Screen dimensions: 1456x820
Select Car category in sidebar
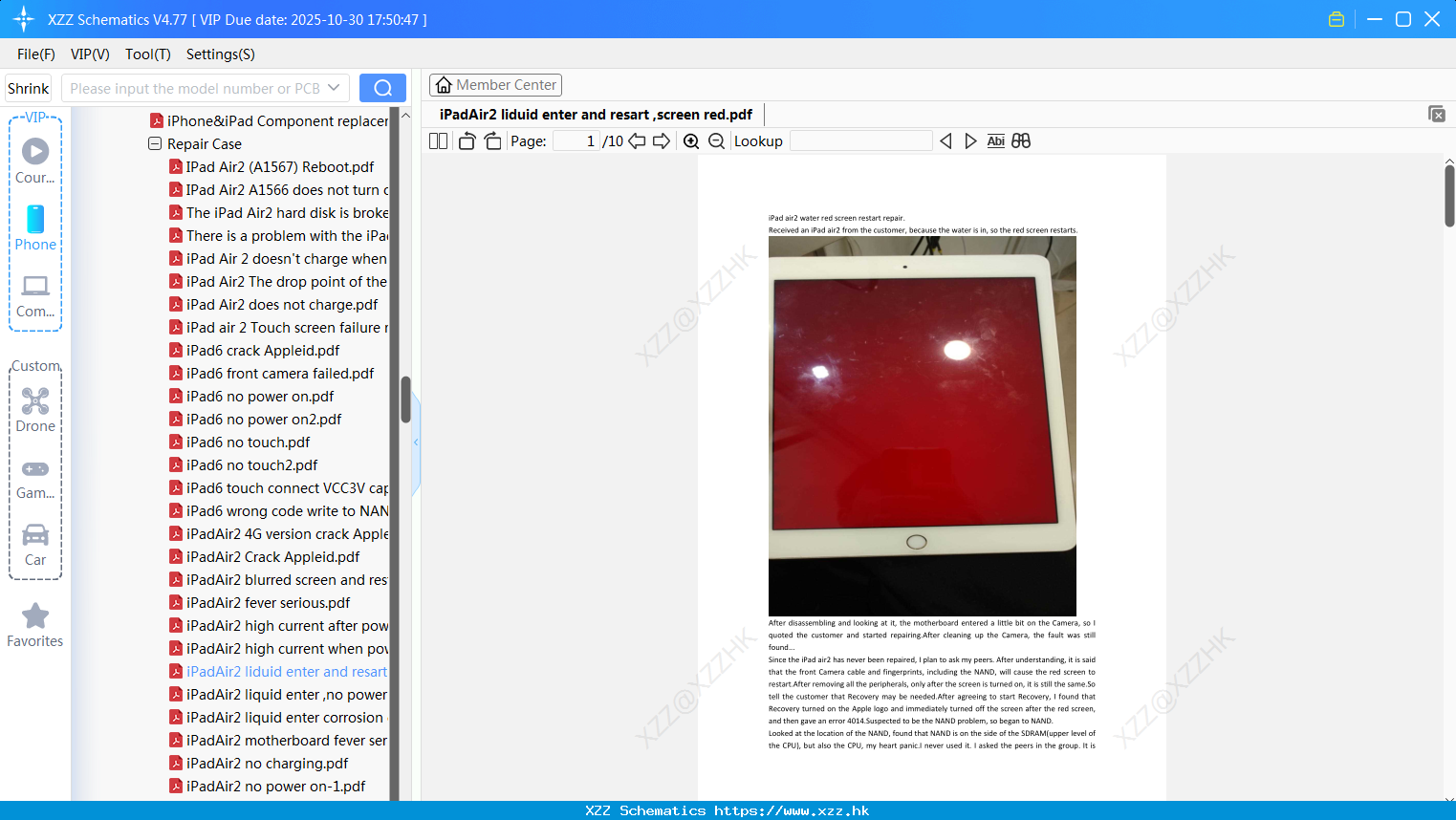pyautogui.click(x=35, y=545)
